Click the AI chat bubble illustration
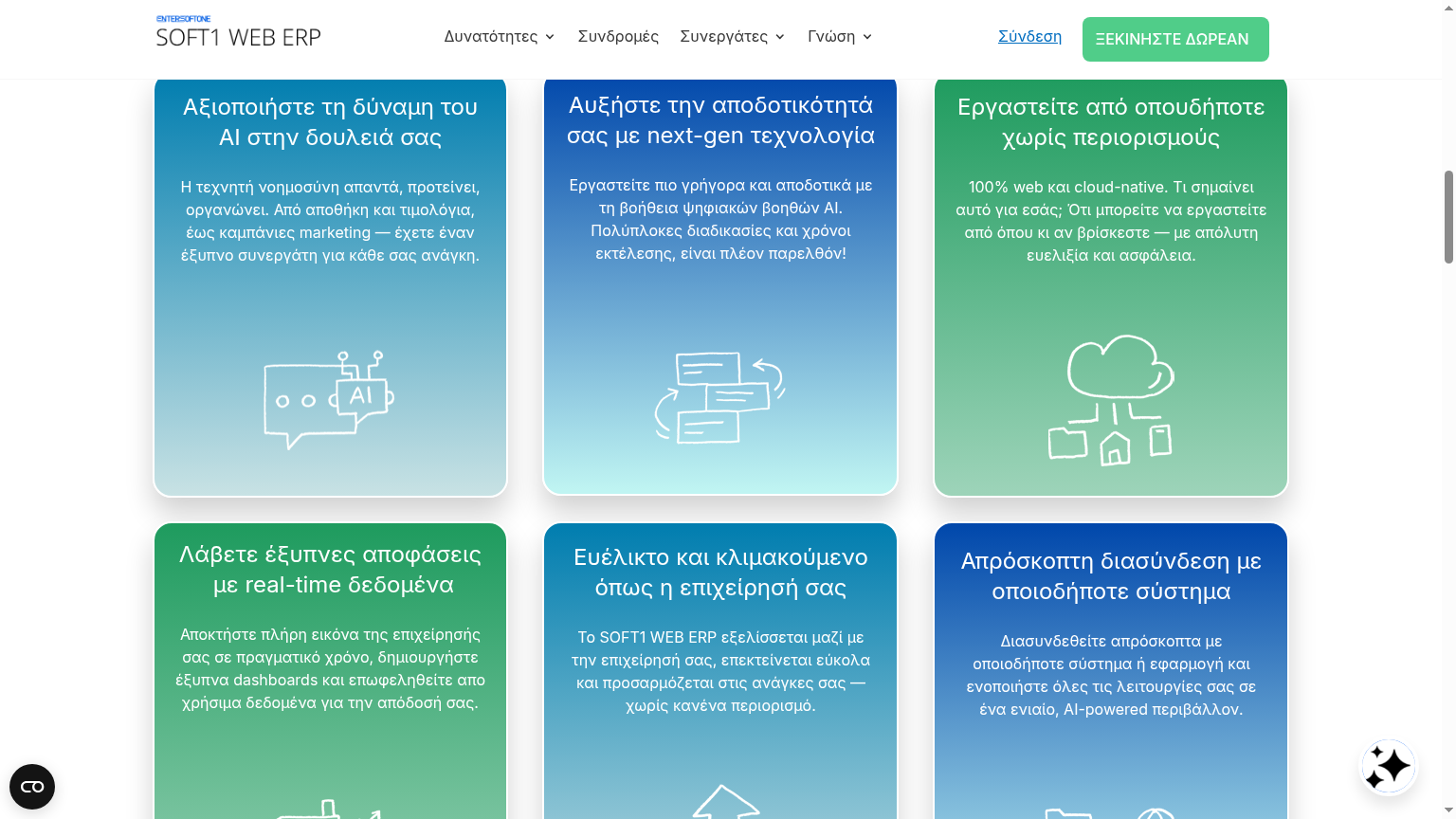 click(x=329, y=399)
